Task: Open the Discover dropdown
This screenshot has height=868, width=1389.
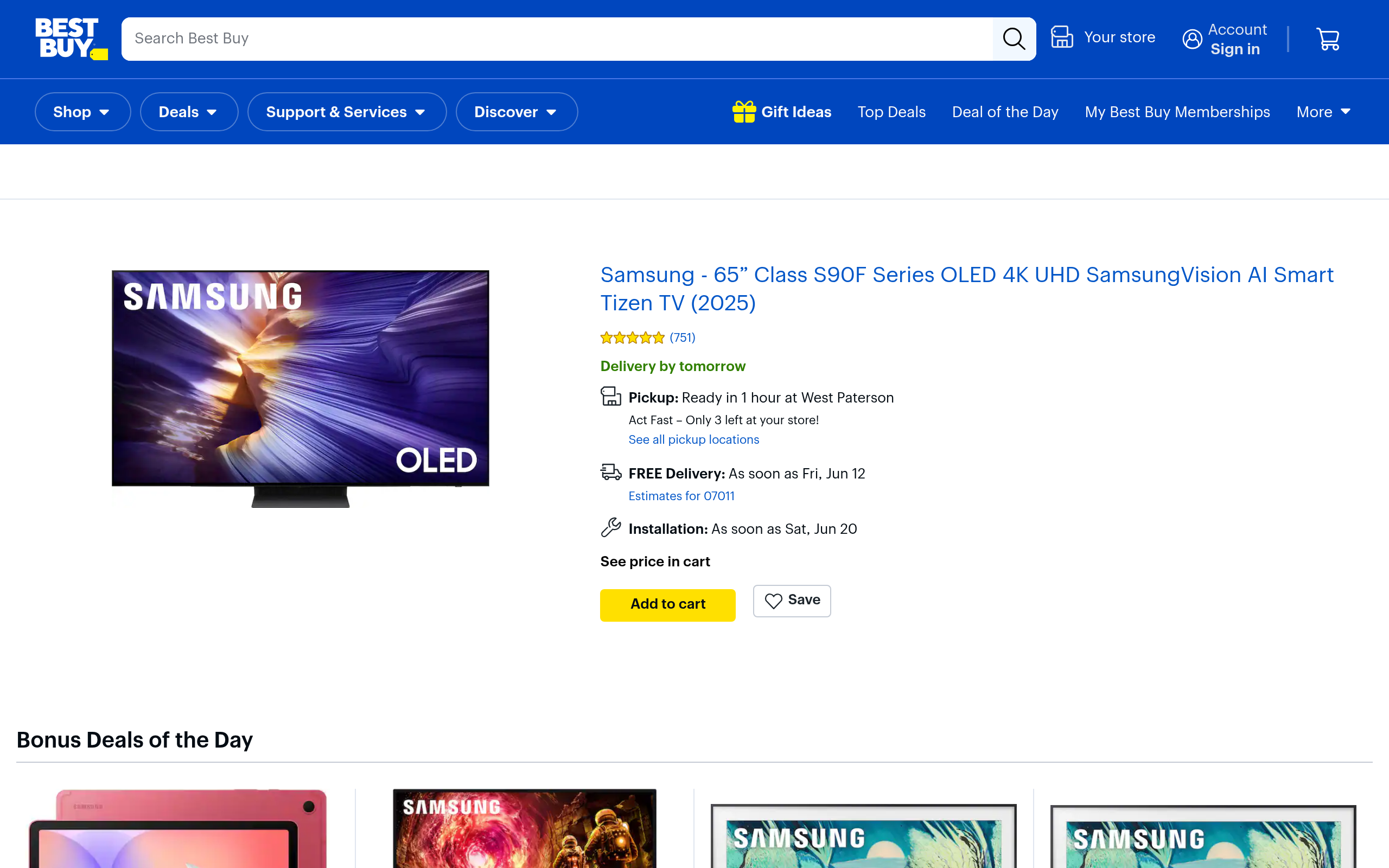Action: (517, 112)
